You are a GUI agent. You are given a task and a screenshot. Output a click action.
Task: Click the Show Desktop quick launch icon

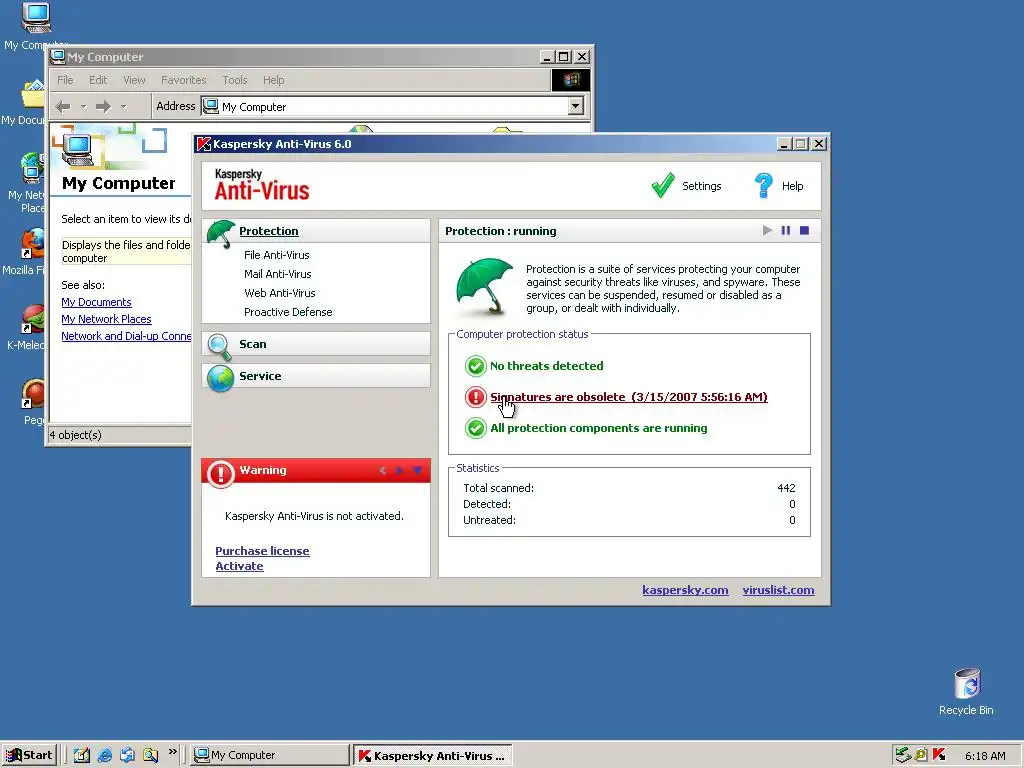(82, 755)
